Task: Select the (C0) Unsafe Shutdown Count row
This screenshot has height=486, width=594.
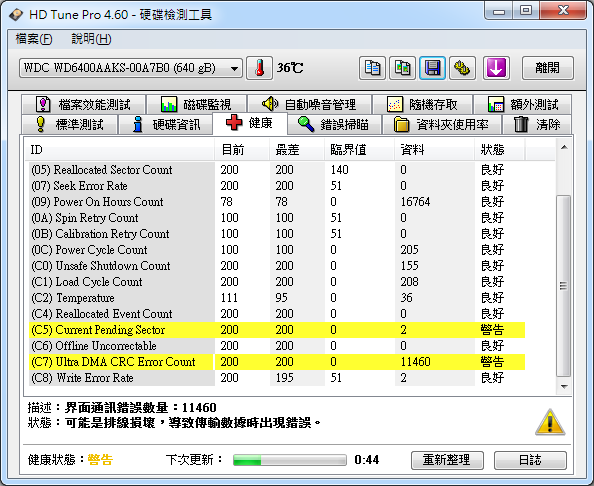Action: click(277, 266)
